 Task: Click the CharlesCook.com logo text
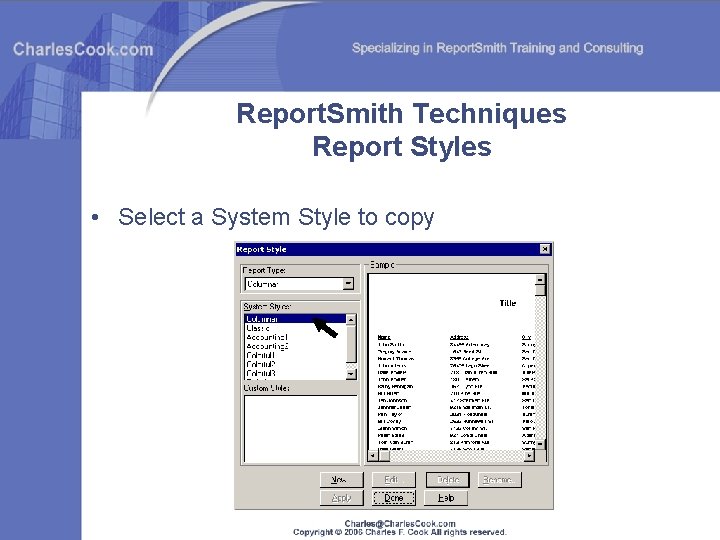83,49
